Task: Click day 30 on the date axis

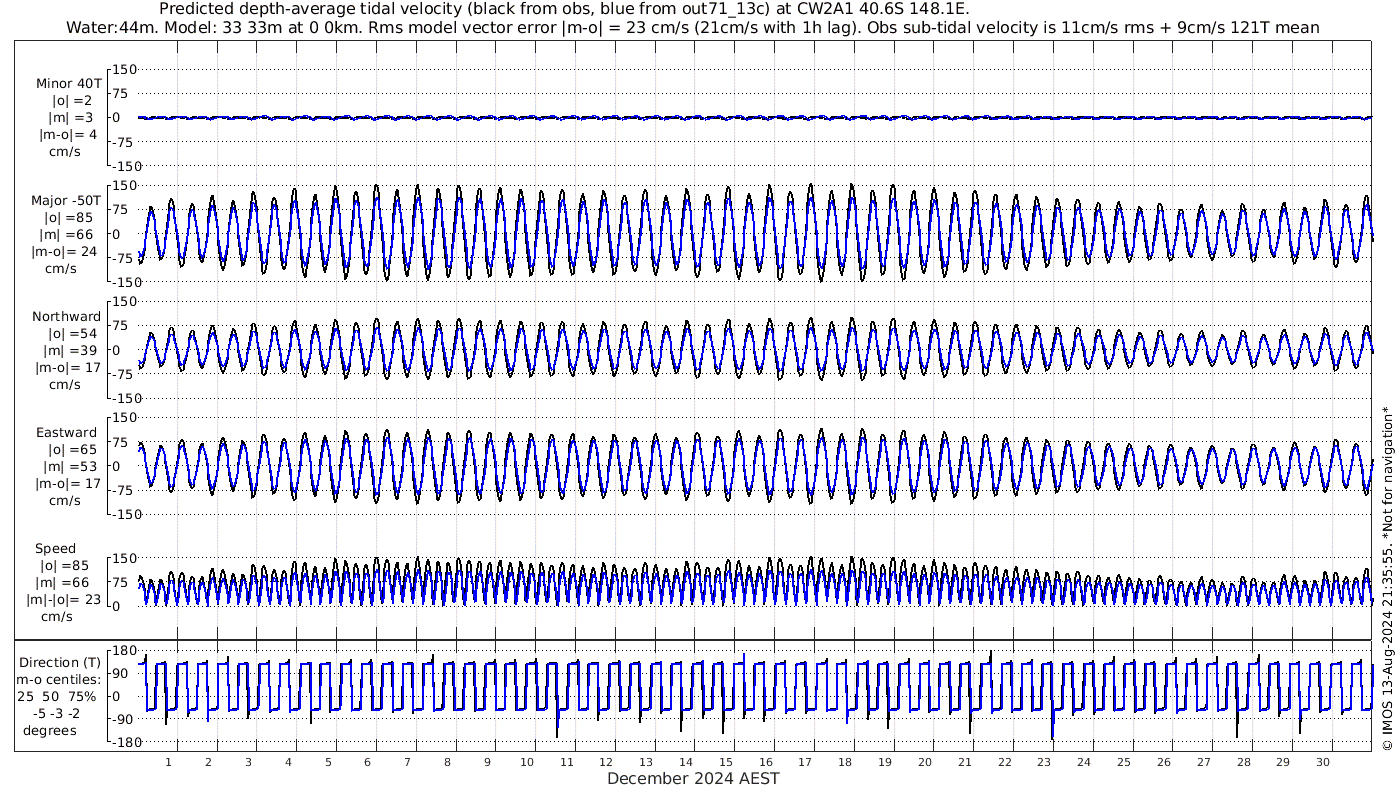Action: pyautogui.click(x=1323, y=762)
